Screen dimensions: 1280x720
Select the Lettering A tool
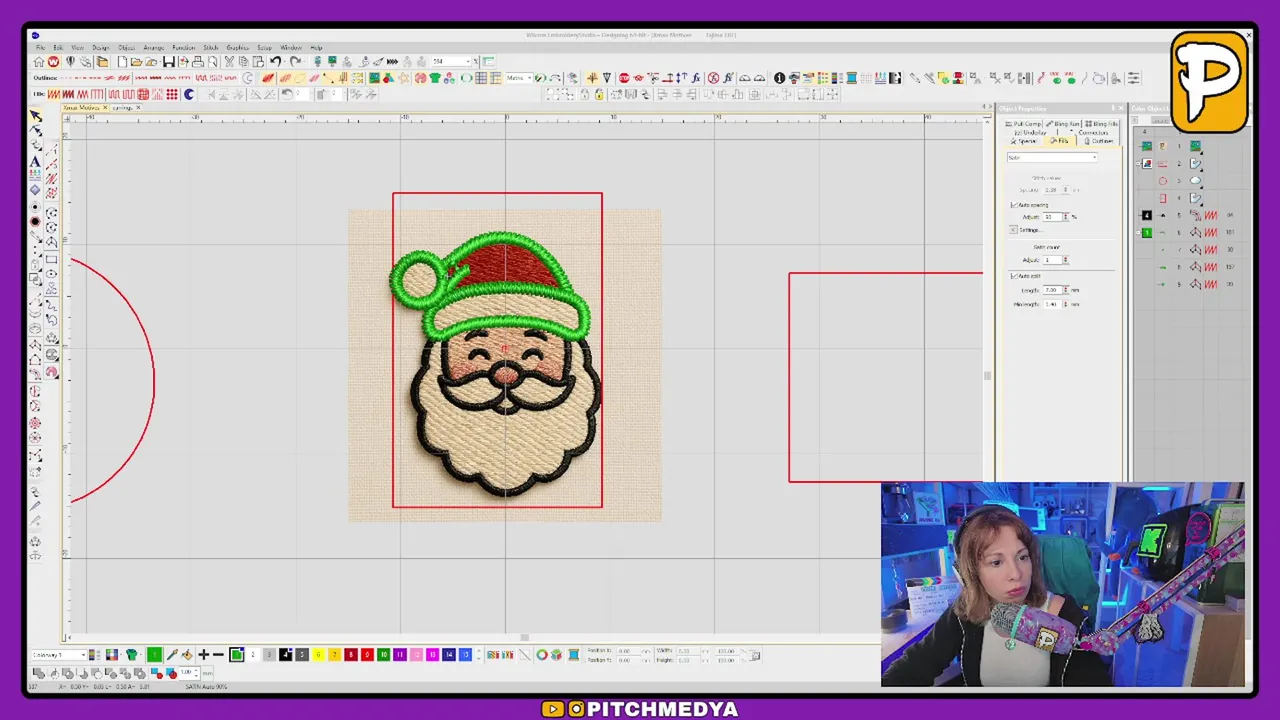coord(36,161)
